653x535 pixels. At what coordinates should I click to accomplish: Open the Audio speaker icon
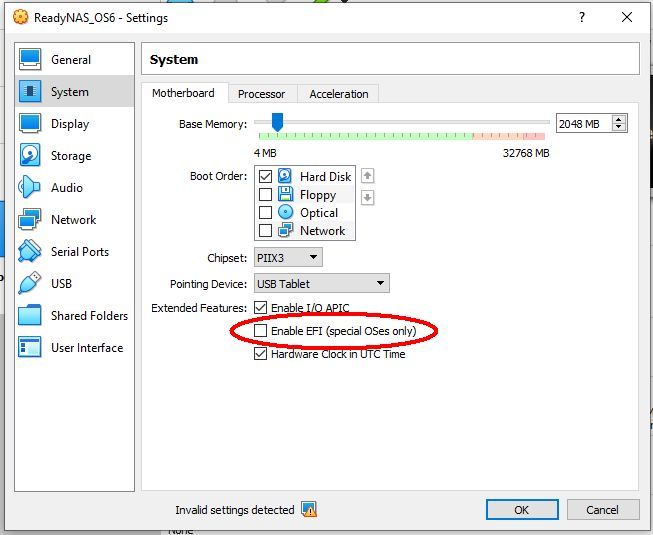[30, 187]
